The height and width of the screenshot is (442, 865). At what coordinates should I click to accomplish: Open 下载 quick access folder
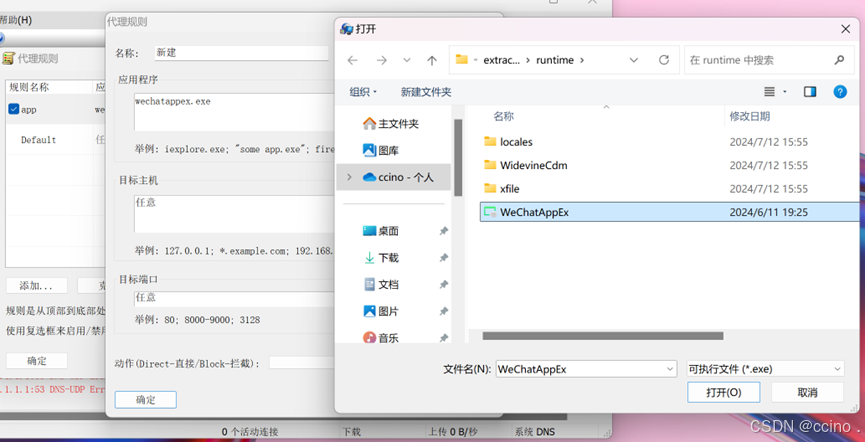coord(381,258)
